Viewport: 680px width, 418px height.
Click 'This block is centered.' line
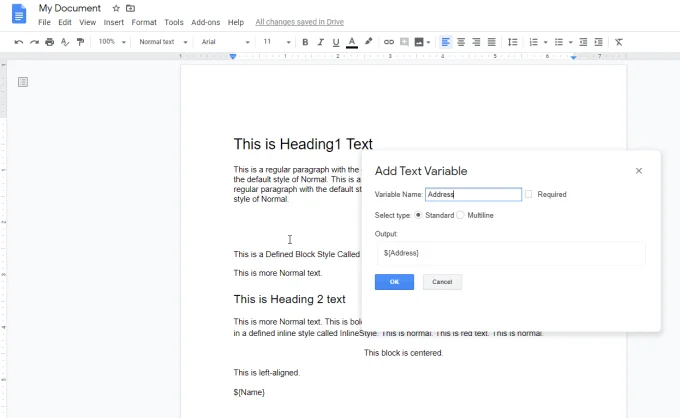[x=403, y=353]
